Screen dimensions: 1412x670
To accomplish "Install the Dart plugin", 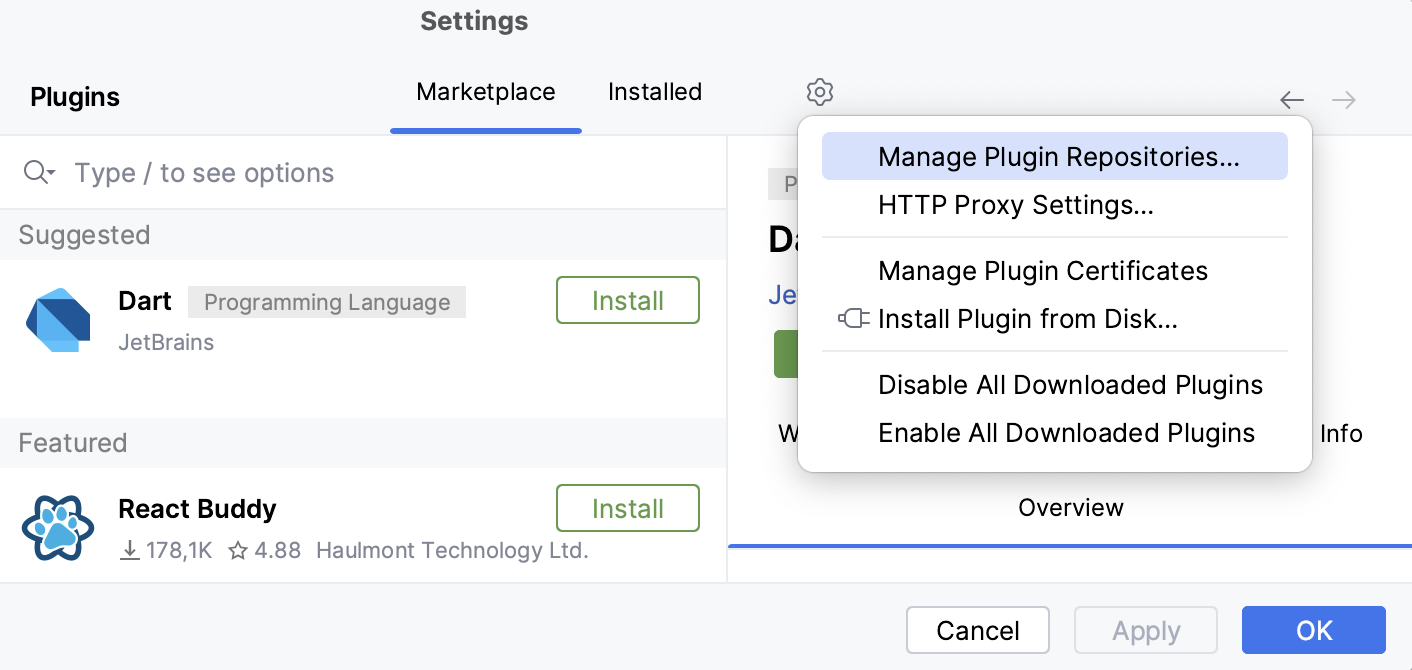I will 627,300.
